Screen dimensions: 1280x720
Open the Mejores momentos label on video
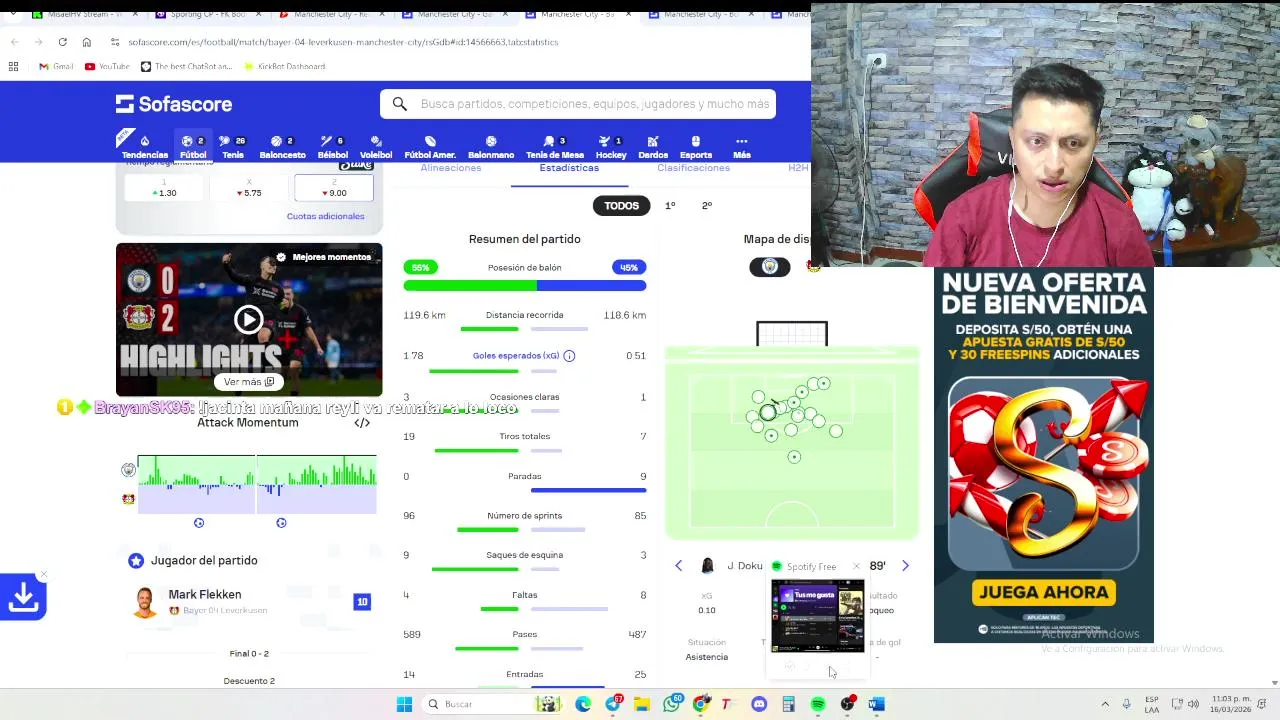(323, 257)
